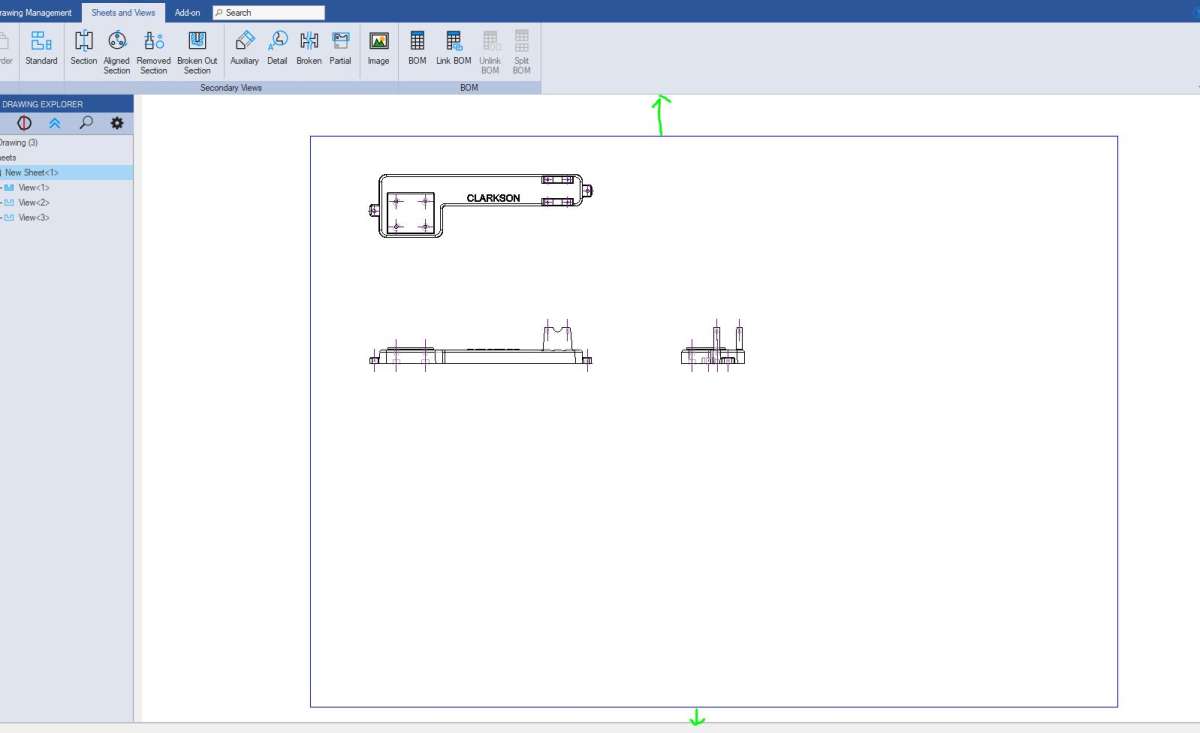1200x733 pixels.
Task: Open Drawing Explorer settings gear
Action: 117,123
